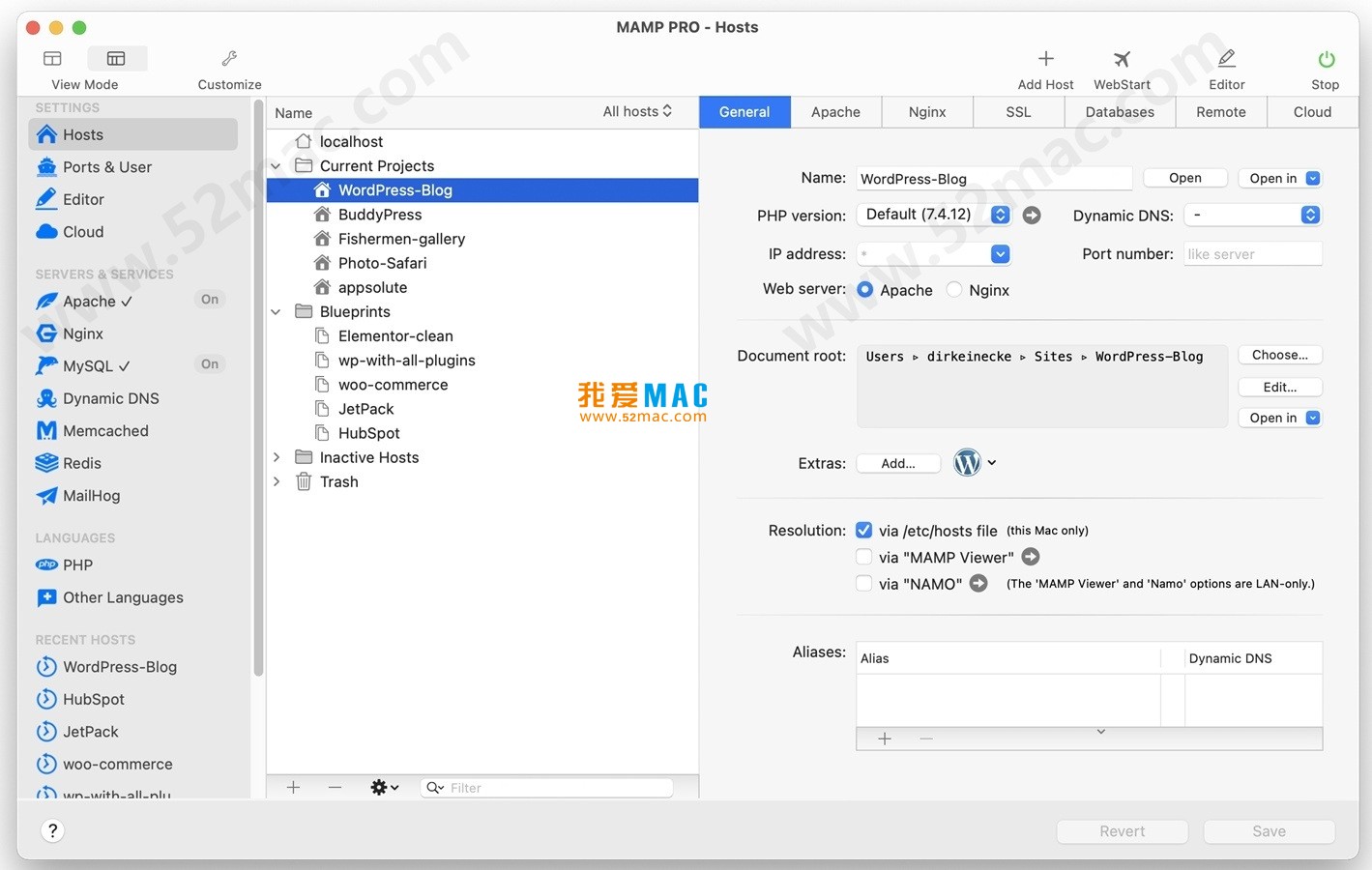Open the help question mark button

click(x=53, y=830)
